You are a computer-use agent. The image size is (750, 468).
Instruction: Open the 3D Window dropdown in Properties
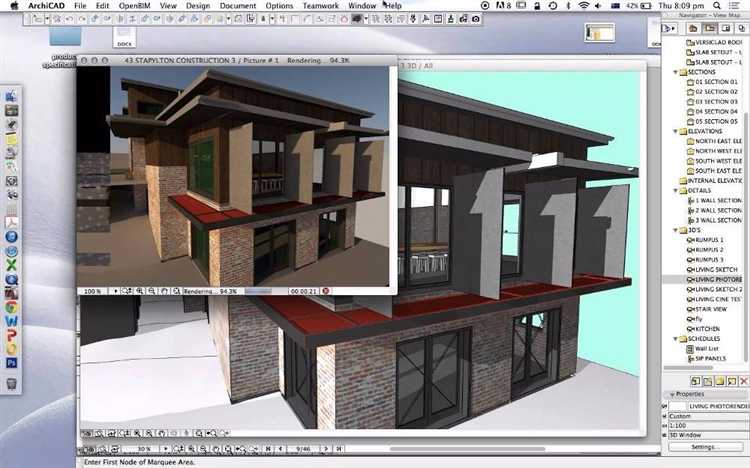pyautogui.click(x=708, y=435)
